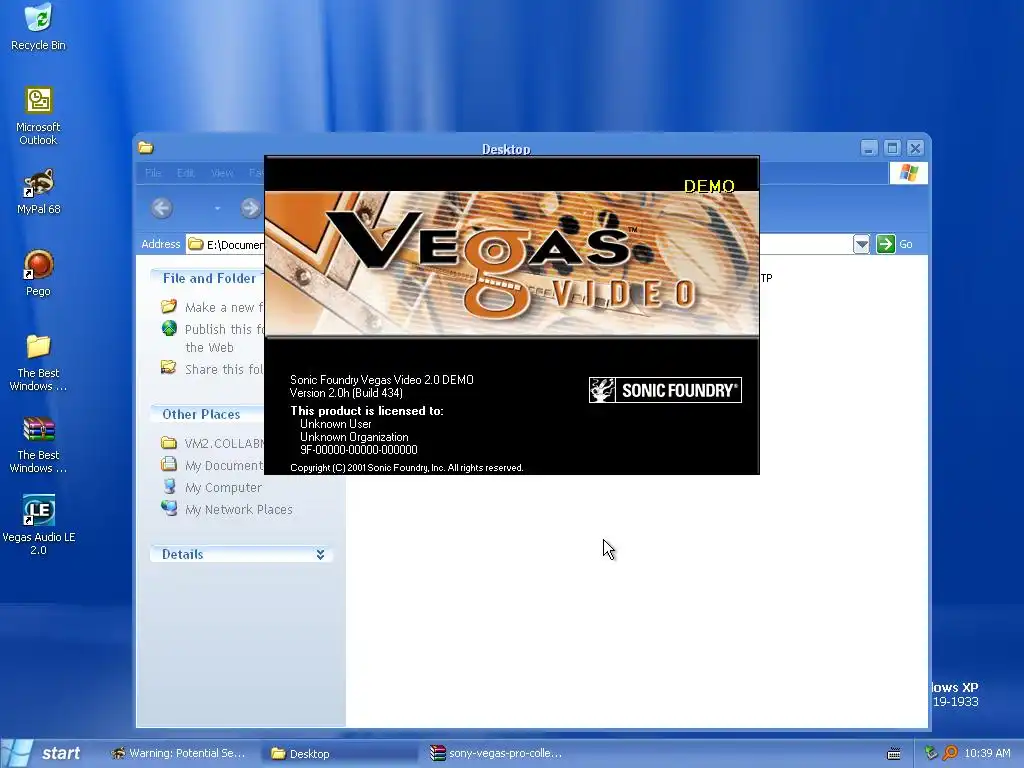Click the Publish globe icon
The image size is (1024, 768).
(x=169, y=328)
